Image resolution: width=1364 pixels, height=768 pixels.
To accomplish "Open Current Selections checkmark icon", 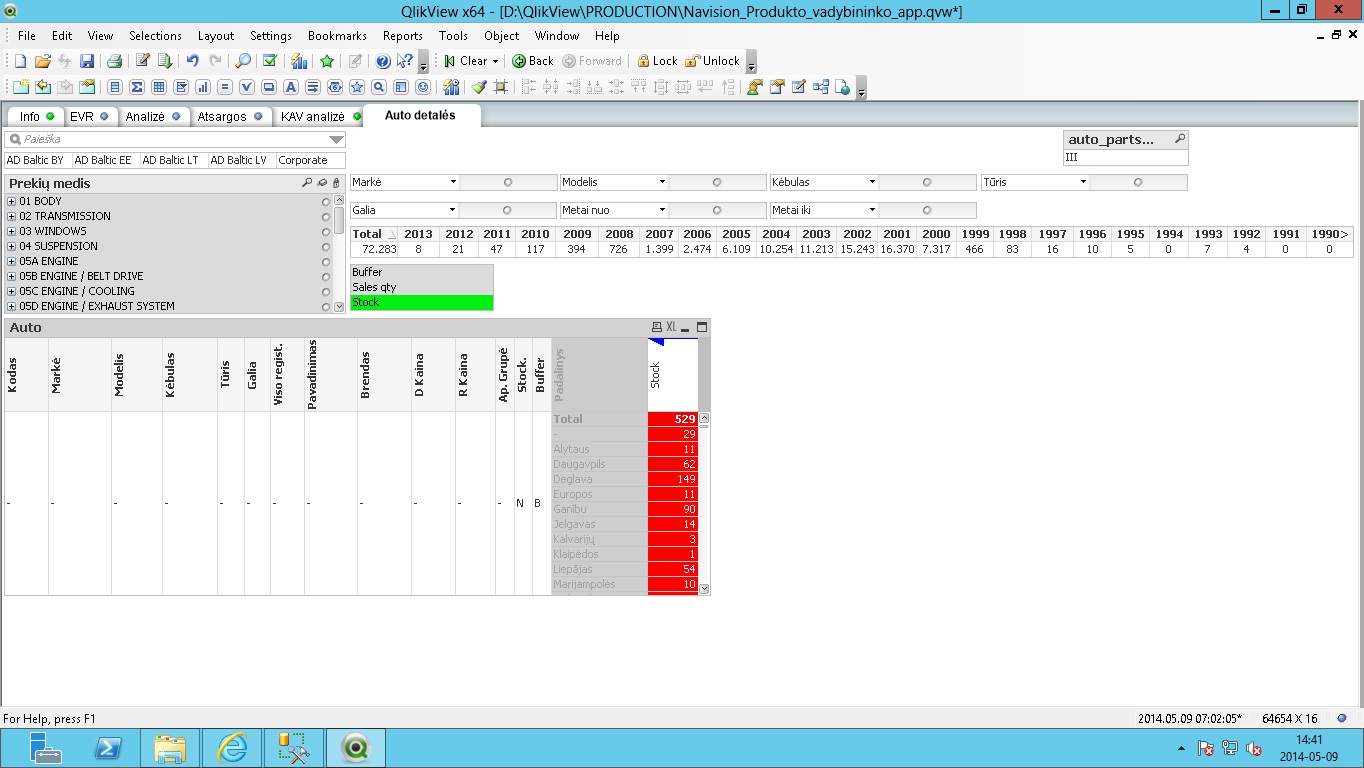I will [x=270, y=61].
